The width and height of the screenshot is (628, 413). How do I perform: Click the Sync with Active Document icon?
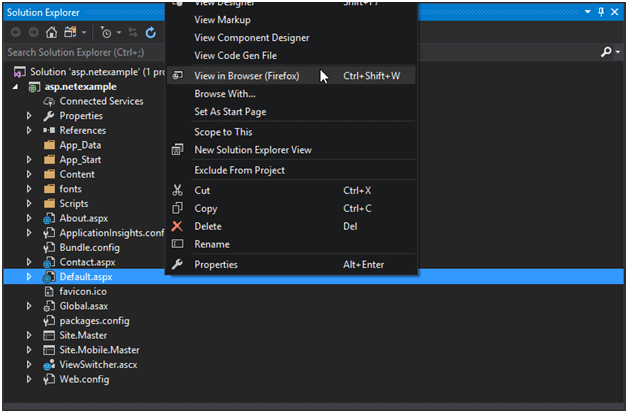[x=131, y=32]
